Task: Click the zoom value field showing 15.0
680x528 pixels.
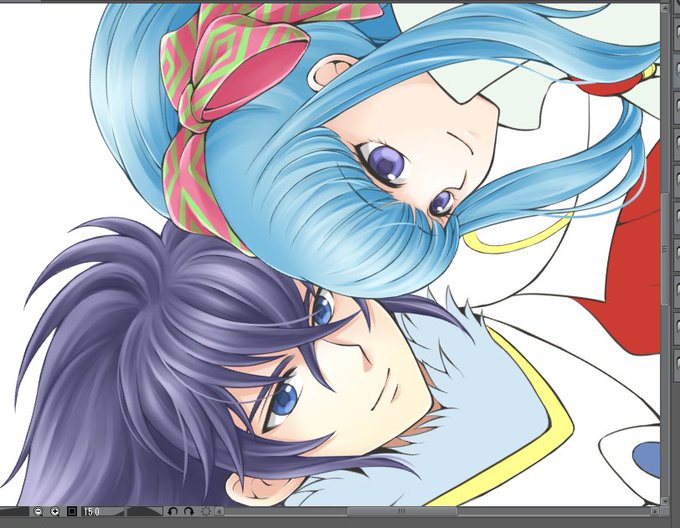Action: 102,512
